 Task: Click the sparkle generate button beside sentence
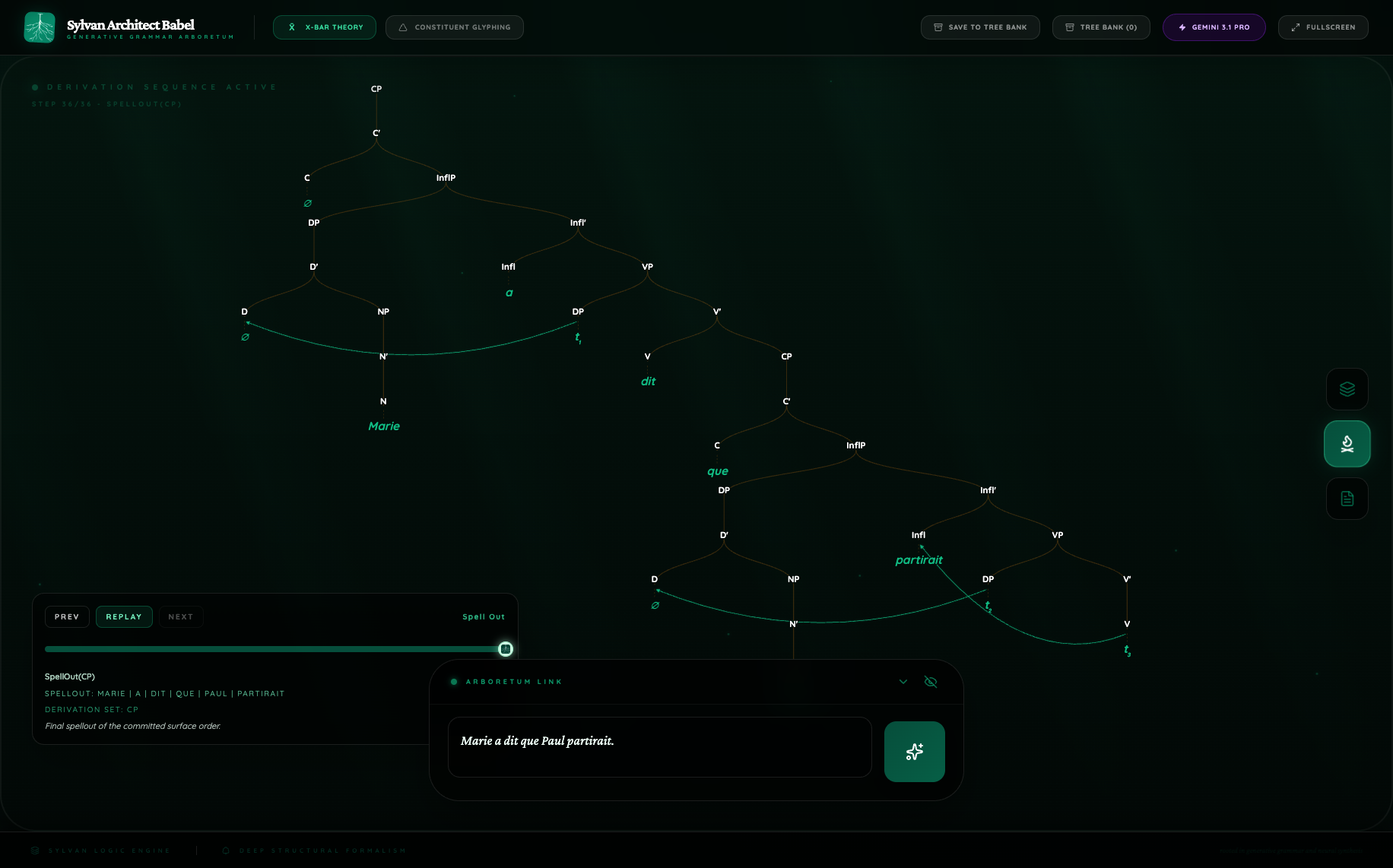[x=914, y=752]
